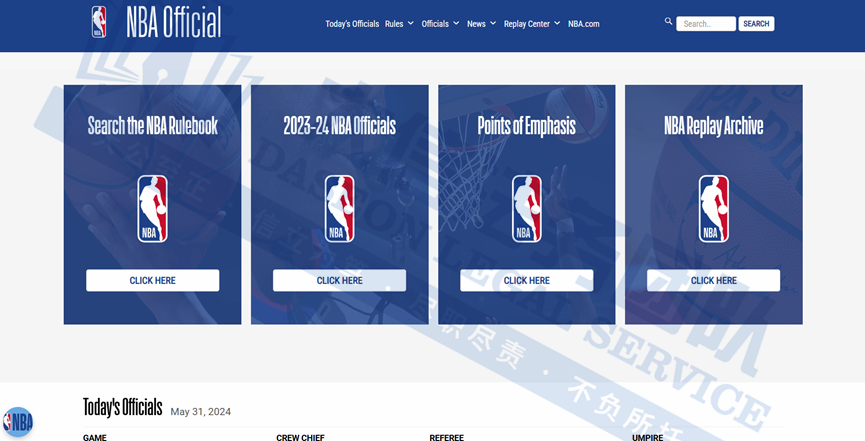Open the Officials dropdown in navigation
The width and height of the screenshot is (865, 441).
click(x=440, y=24)
